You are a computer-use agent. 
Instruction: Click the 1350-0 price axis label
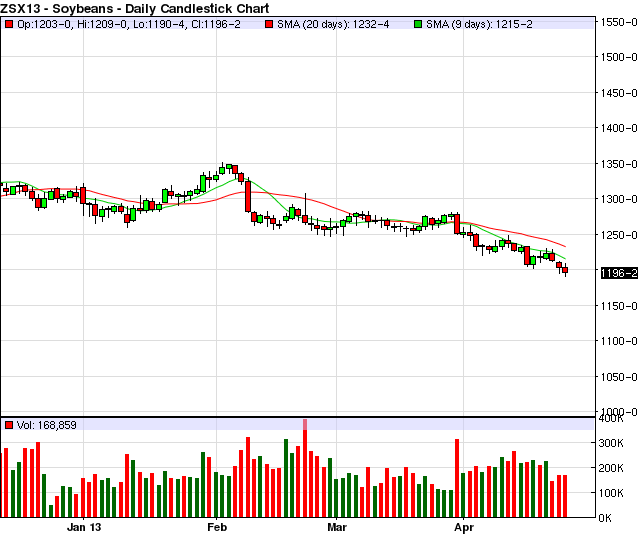pyautogui.click(x=619, y=164)
